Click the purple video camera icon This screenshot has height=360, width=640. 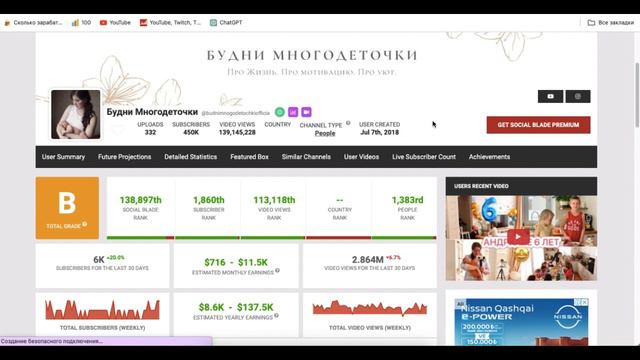point(307,112)
